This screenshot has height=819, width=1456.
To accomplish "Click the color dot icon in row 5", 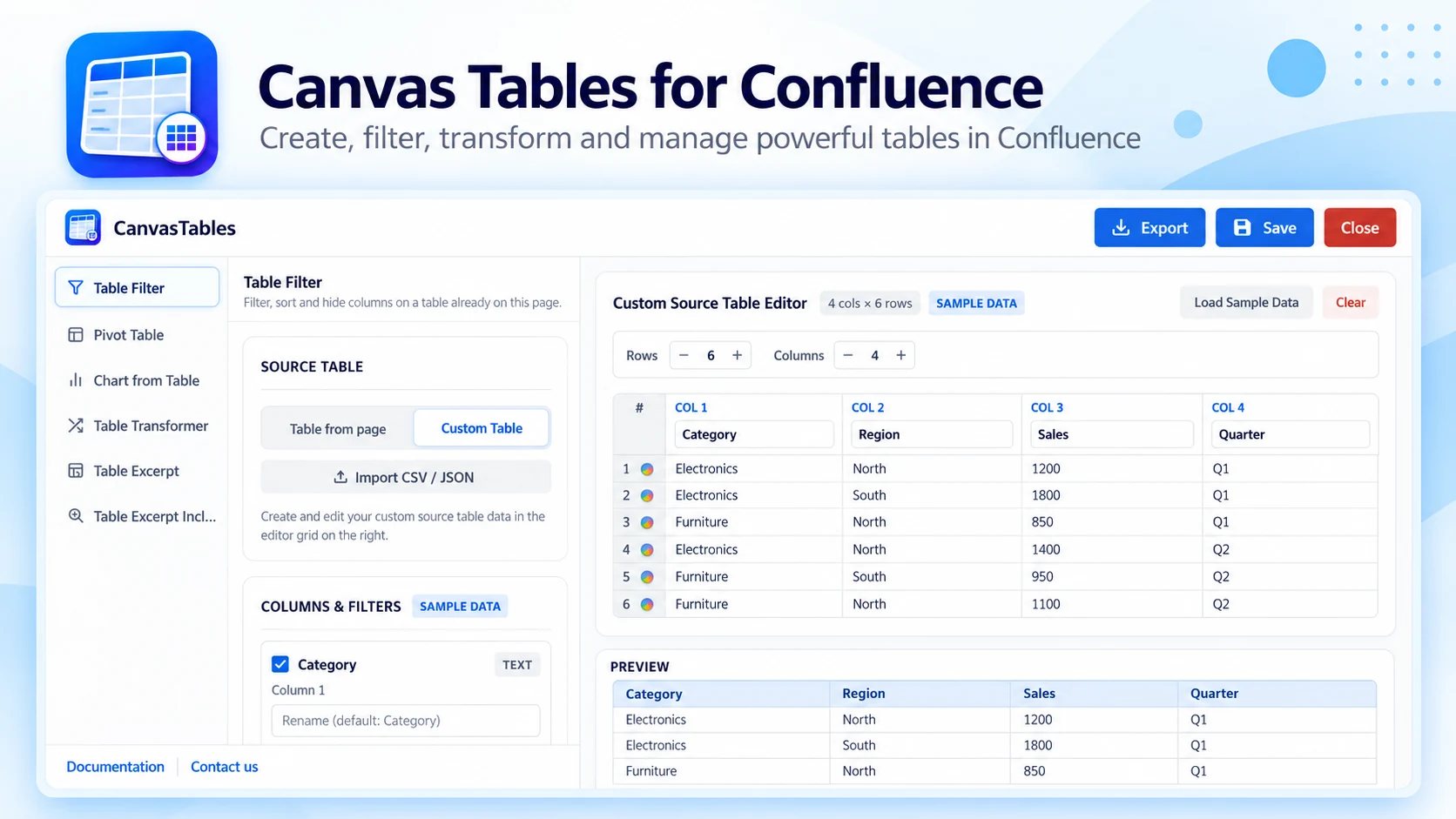I will pyautogui.click(x=647, y=577).
